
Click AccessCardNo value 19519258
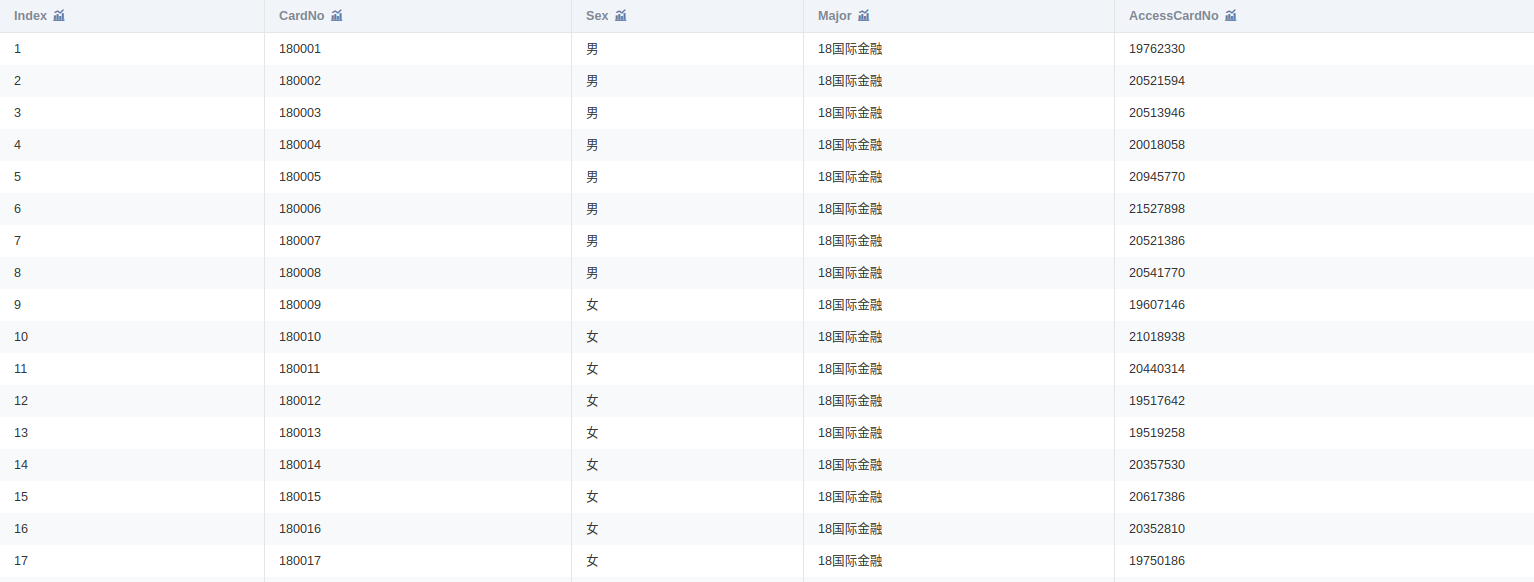[1157, 433]
